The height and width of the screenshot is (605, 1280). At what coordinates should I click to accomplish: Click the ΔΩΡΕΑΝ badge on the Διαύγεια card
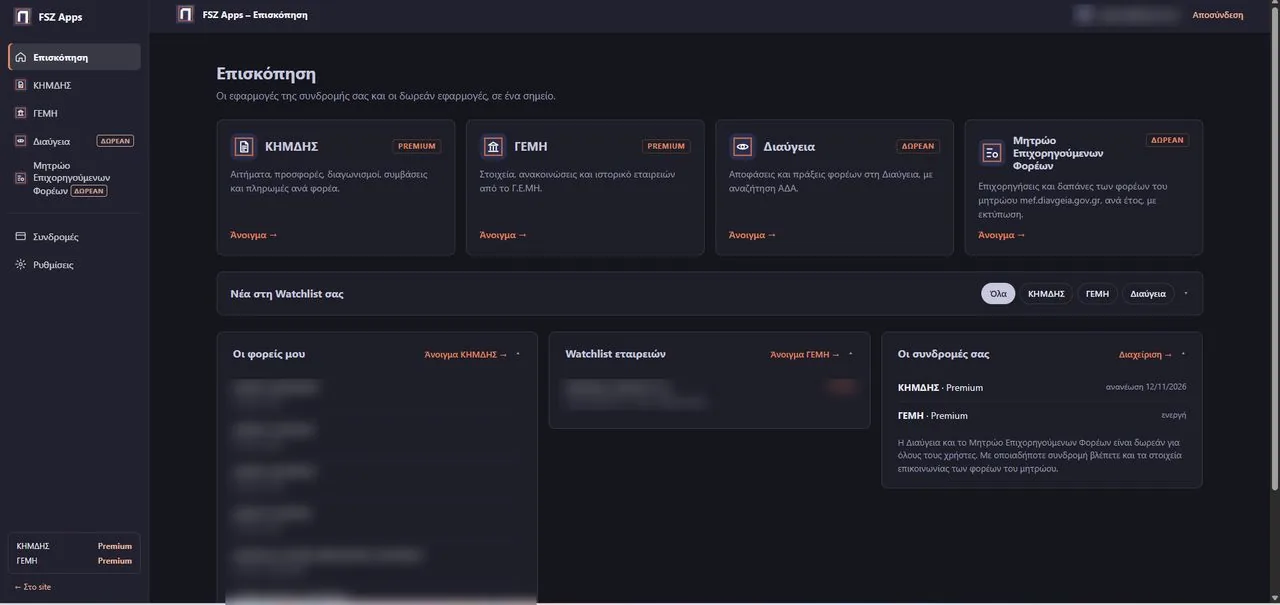click(x=918, y=146)
